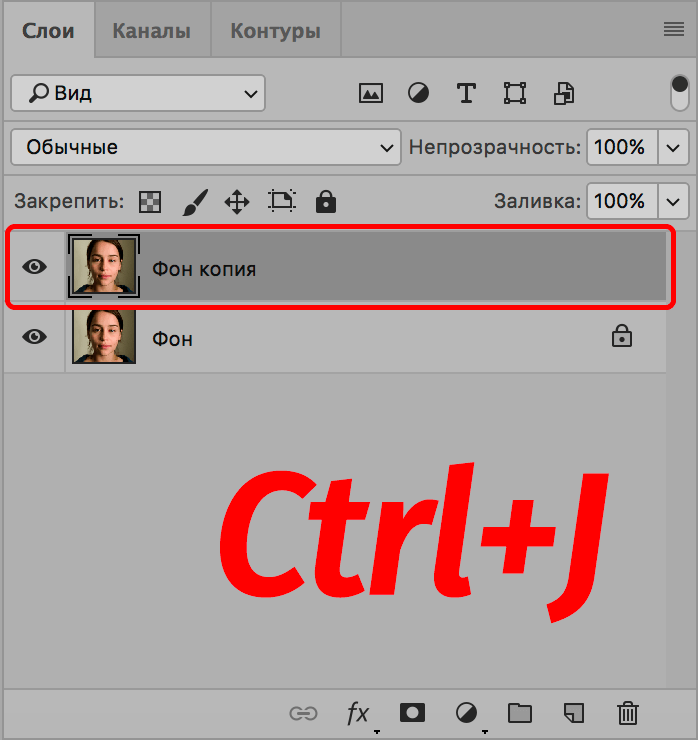Filter layers by type (T) icon
Screen dimensions: 698x740
[x=466, y=94]
